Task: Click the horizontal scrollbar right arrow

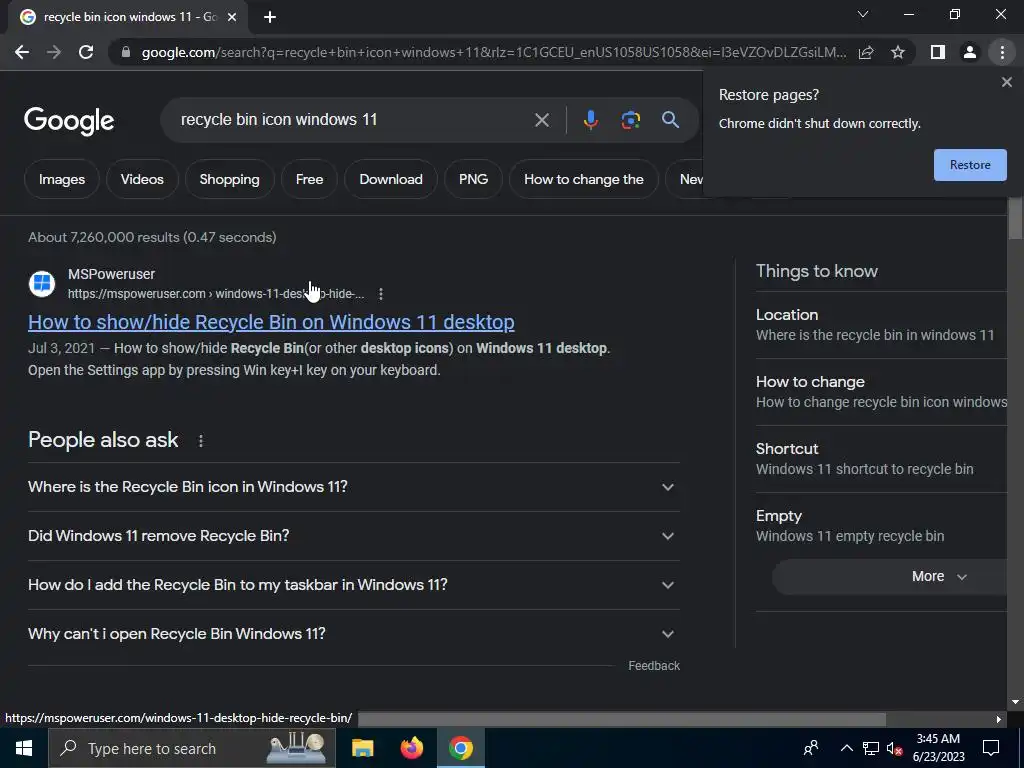Action: click(998, 719)
